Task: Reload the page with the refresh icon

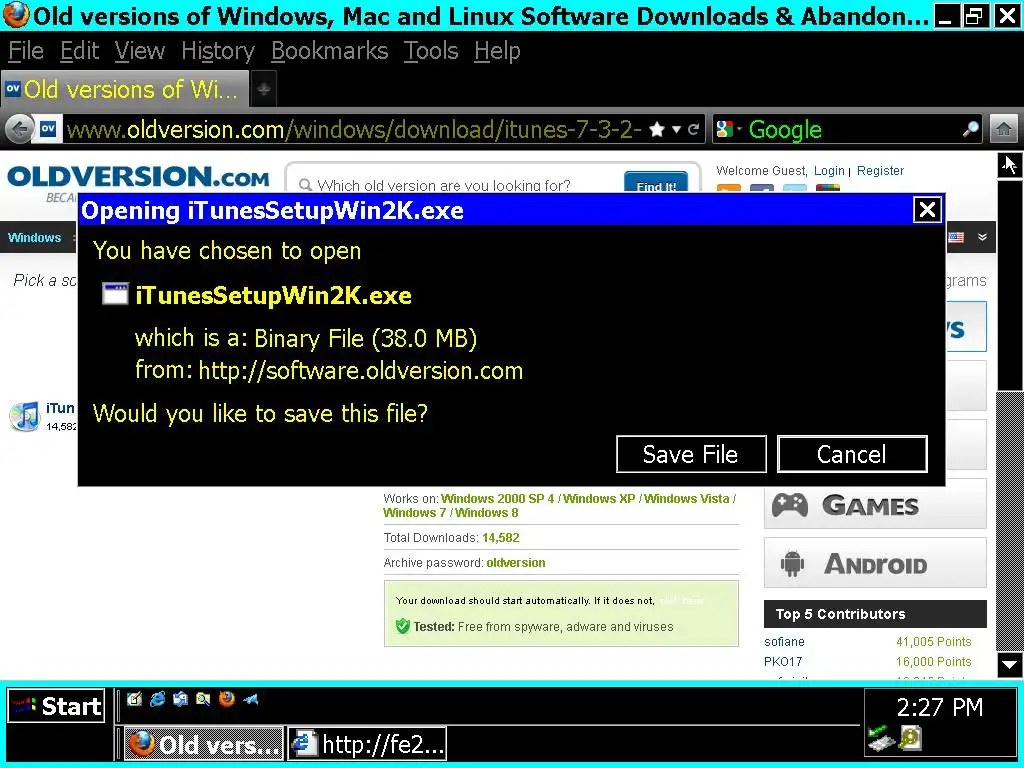Action: click(694, 129)
